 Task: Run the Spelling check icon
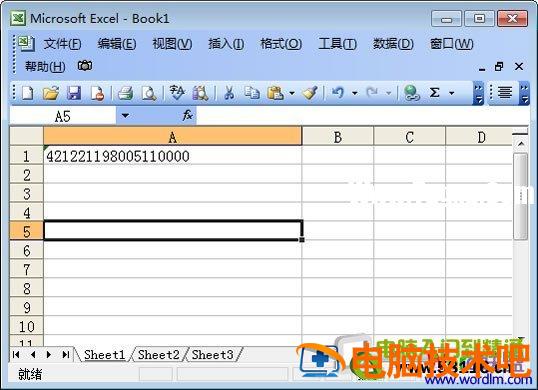pyautogui.click(x=177, y=93)
